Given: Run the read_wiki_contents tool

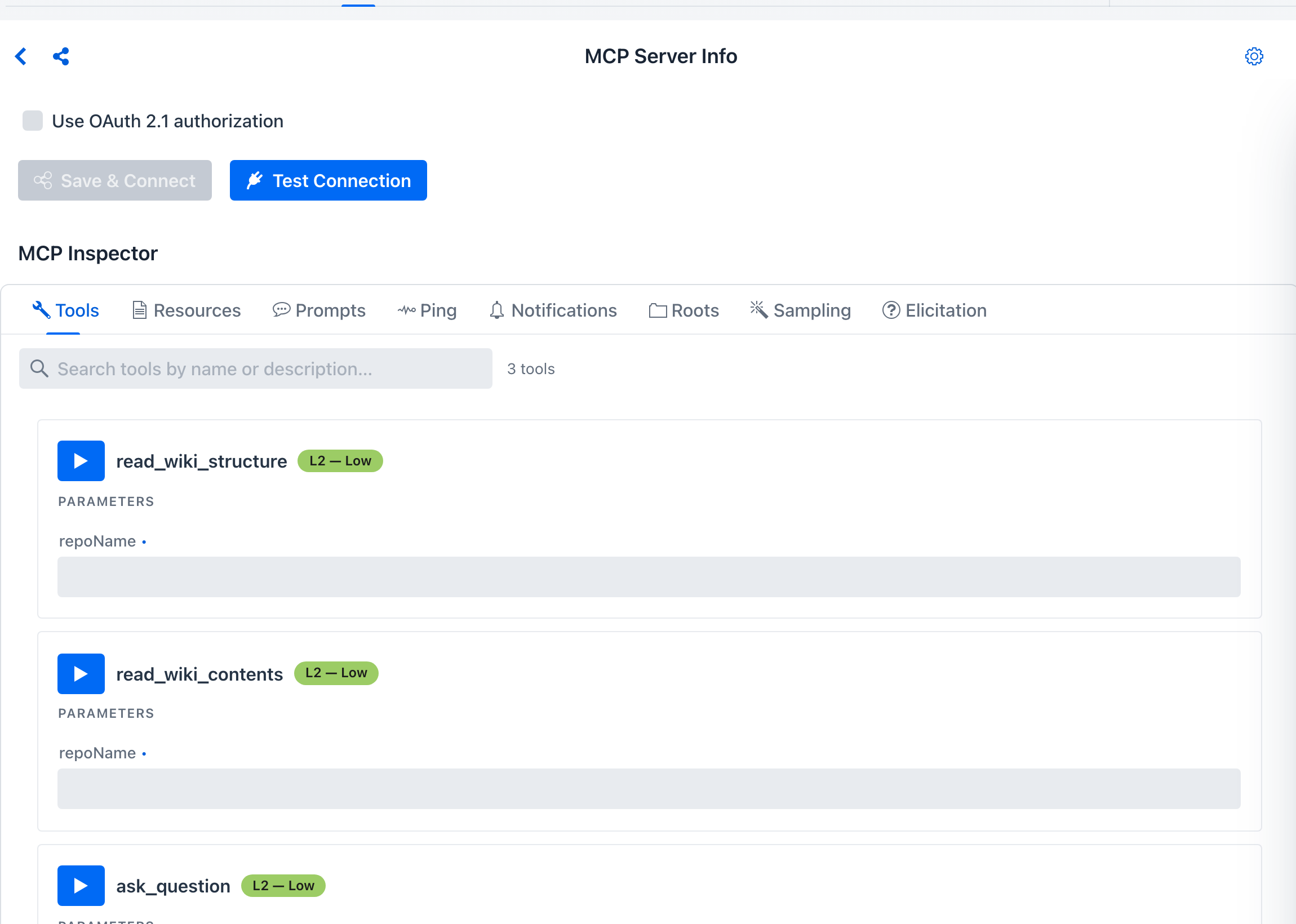Looking at the screenshot, I should click(81, 674).
